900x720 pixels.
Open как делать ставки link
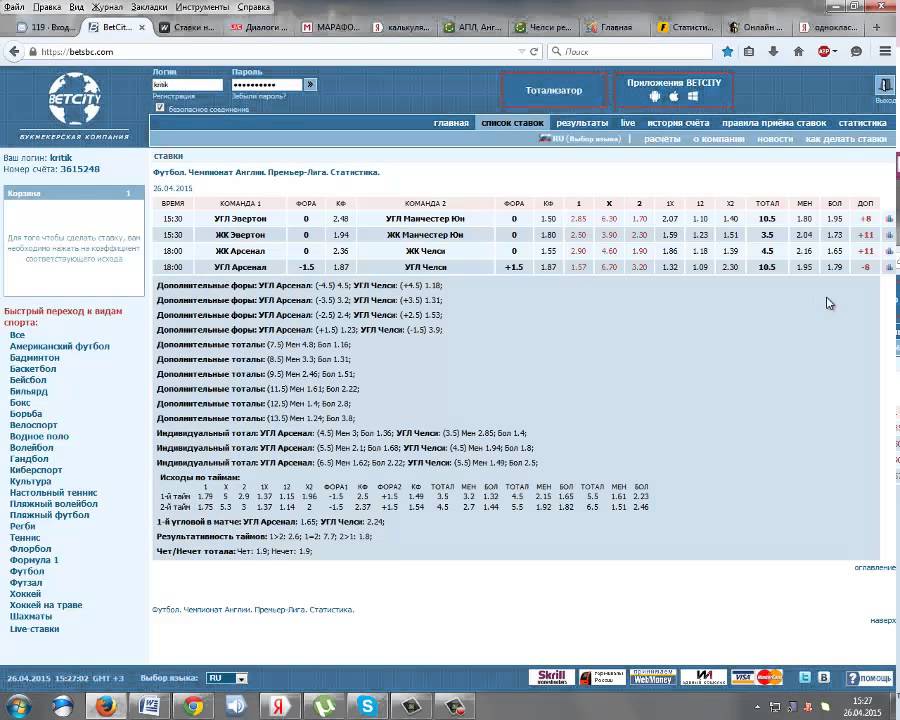tap(845, 139)
